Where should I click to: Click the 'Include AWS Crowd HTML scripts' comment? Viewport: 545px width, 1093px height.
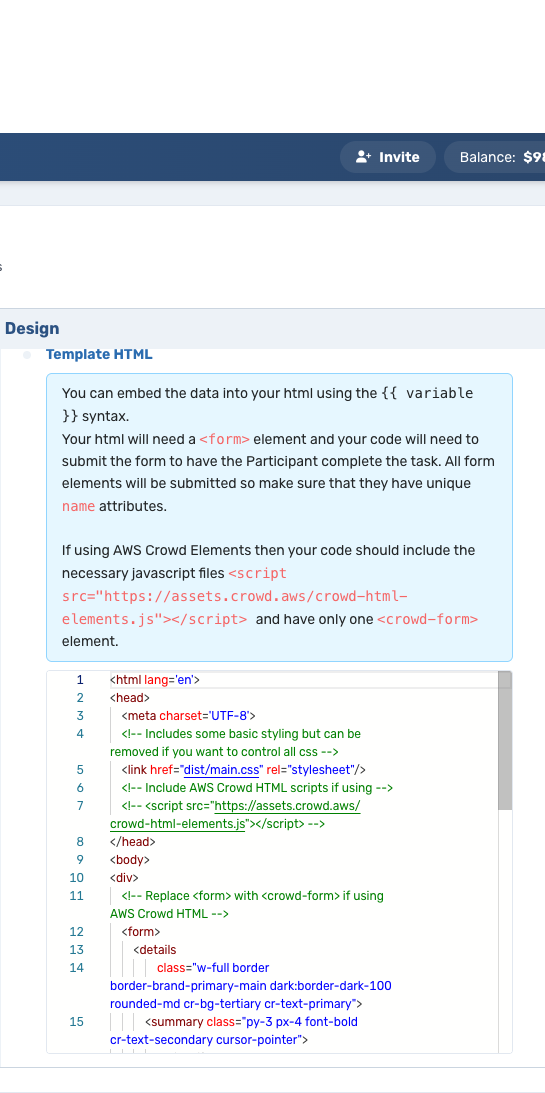[257, 788]
